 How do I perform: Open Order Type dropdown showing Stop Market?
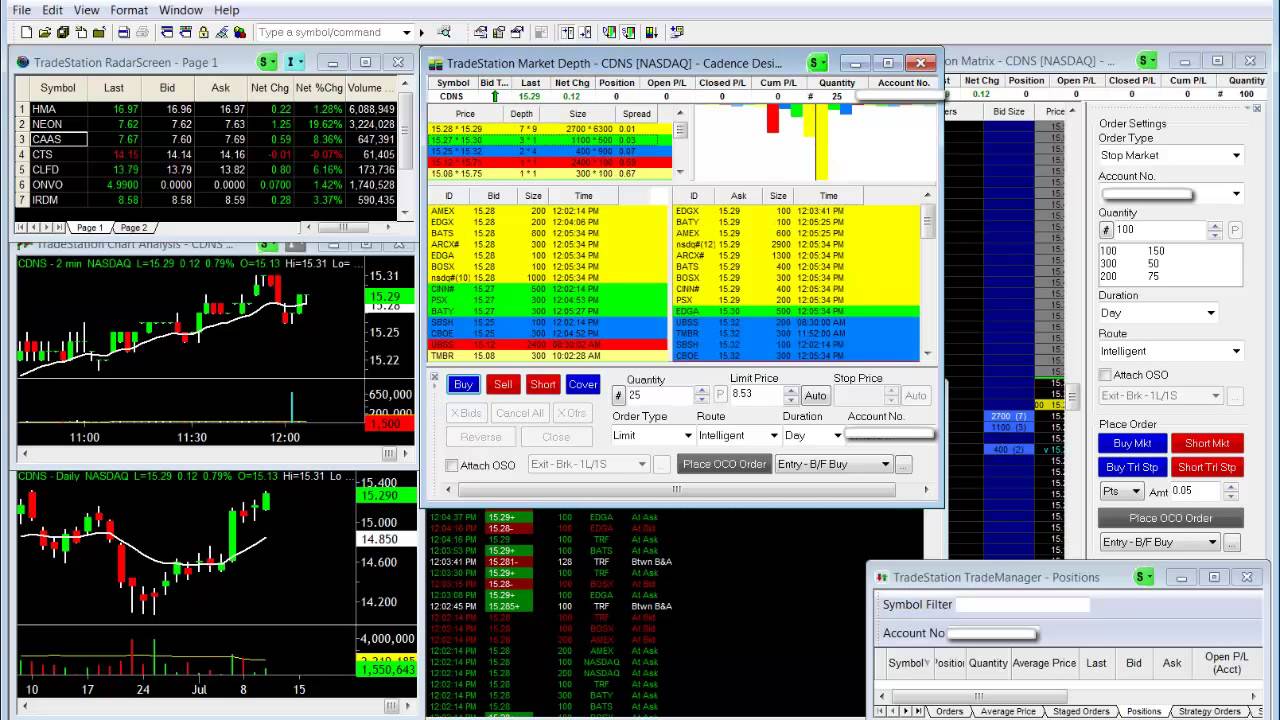click(1170, 155)
